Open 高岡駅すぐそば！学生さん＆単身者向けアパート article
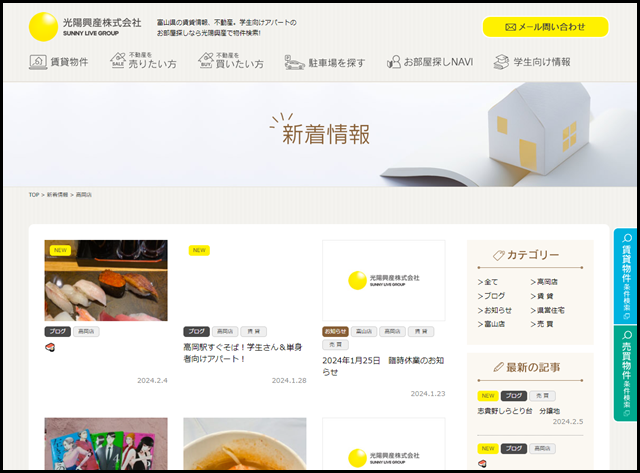 [243, 353]
